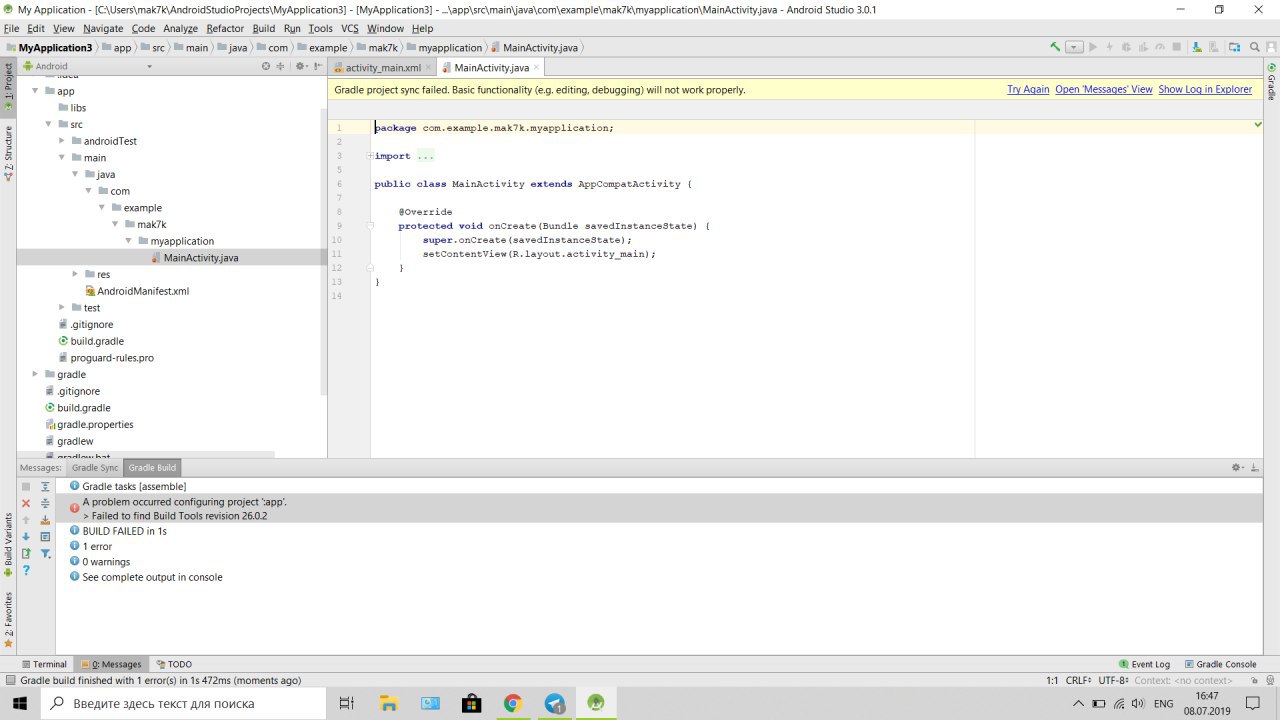
Task: Click the red Close X in Messages toolbar
Action: (x=26, y=503)
